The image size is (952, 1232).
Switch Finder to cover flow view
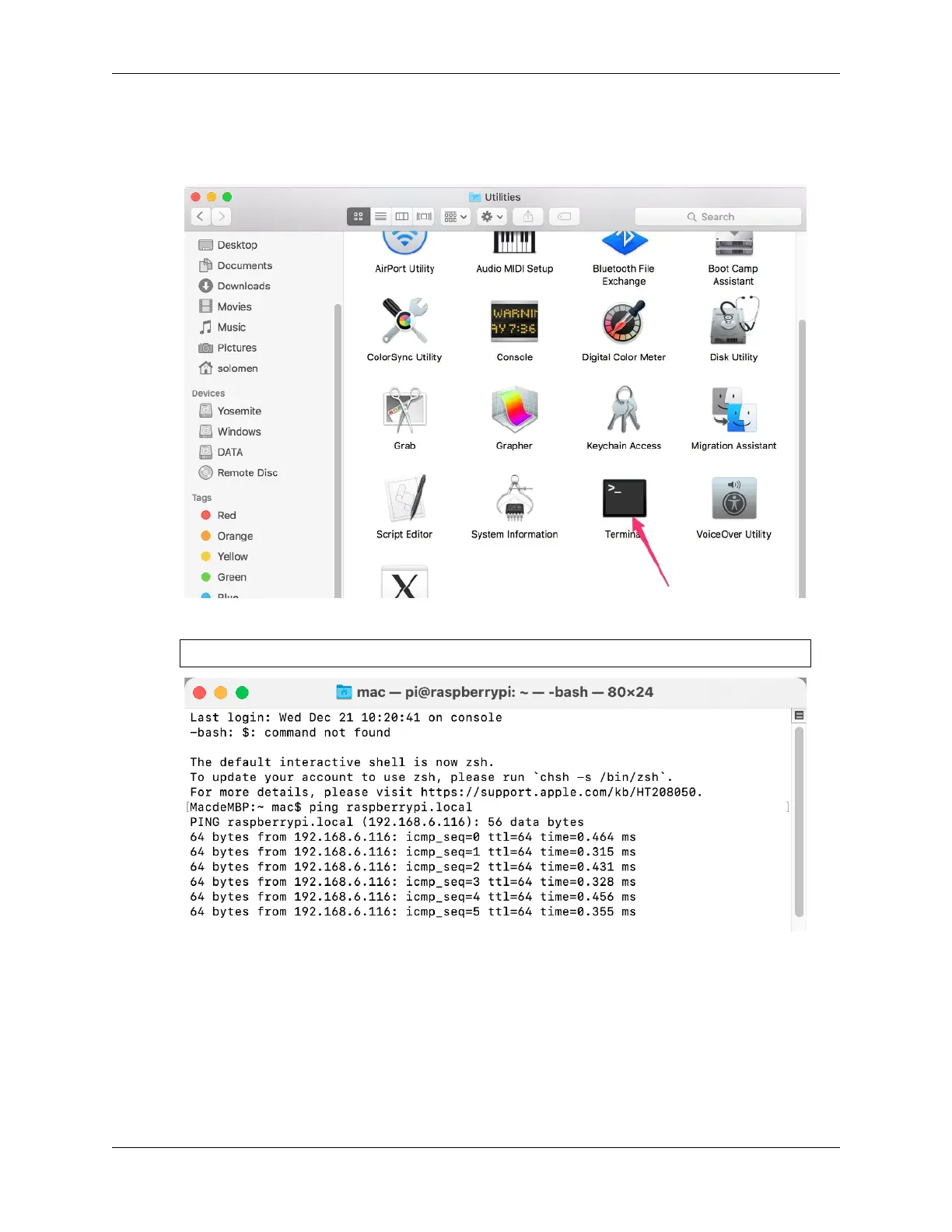(424, 216)
